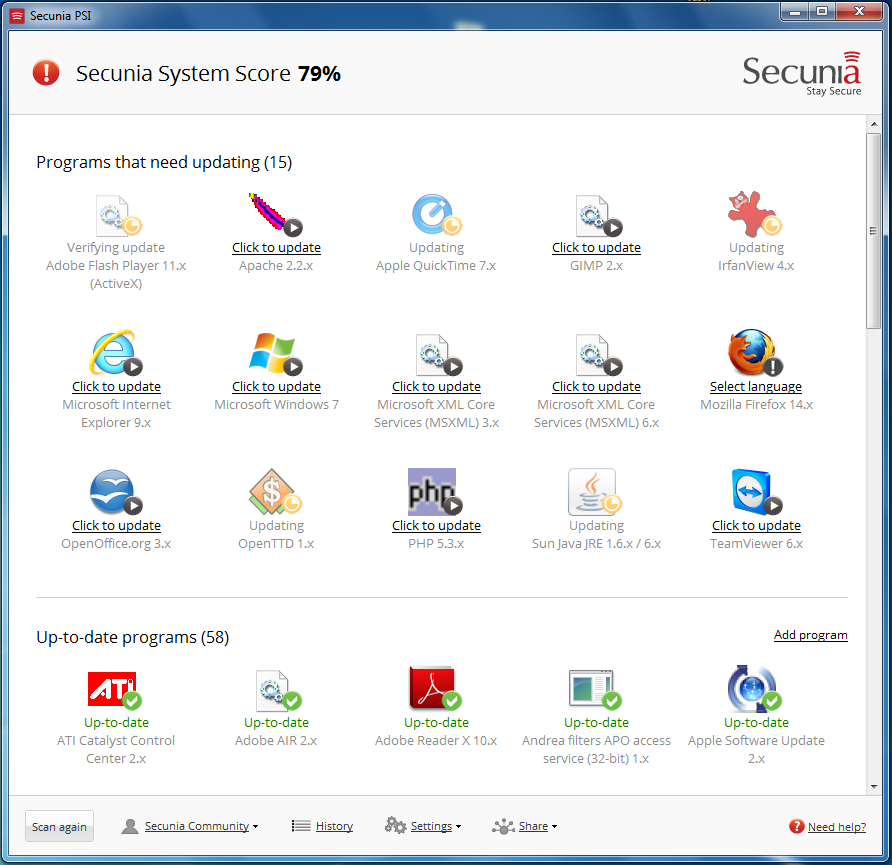
Task: Click the 'Verifying update' status for Adobe Flash
Action: pos(116,247)
